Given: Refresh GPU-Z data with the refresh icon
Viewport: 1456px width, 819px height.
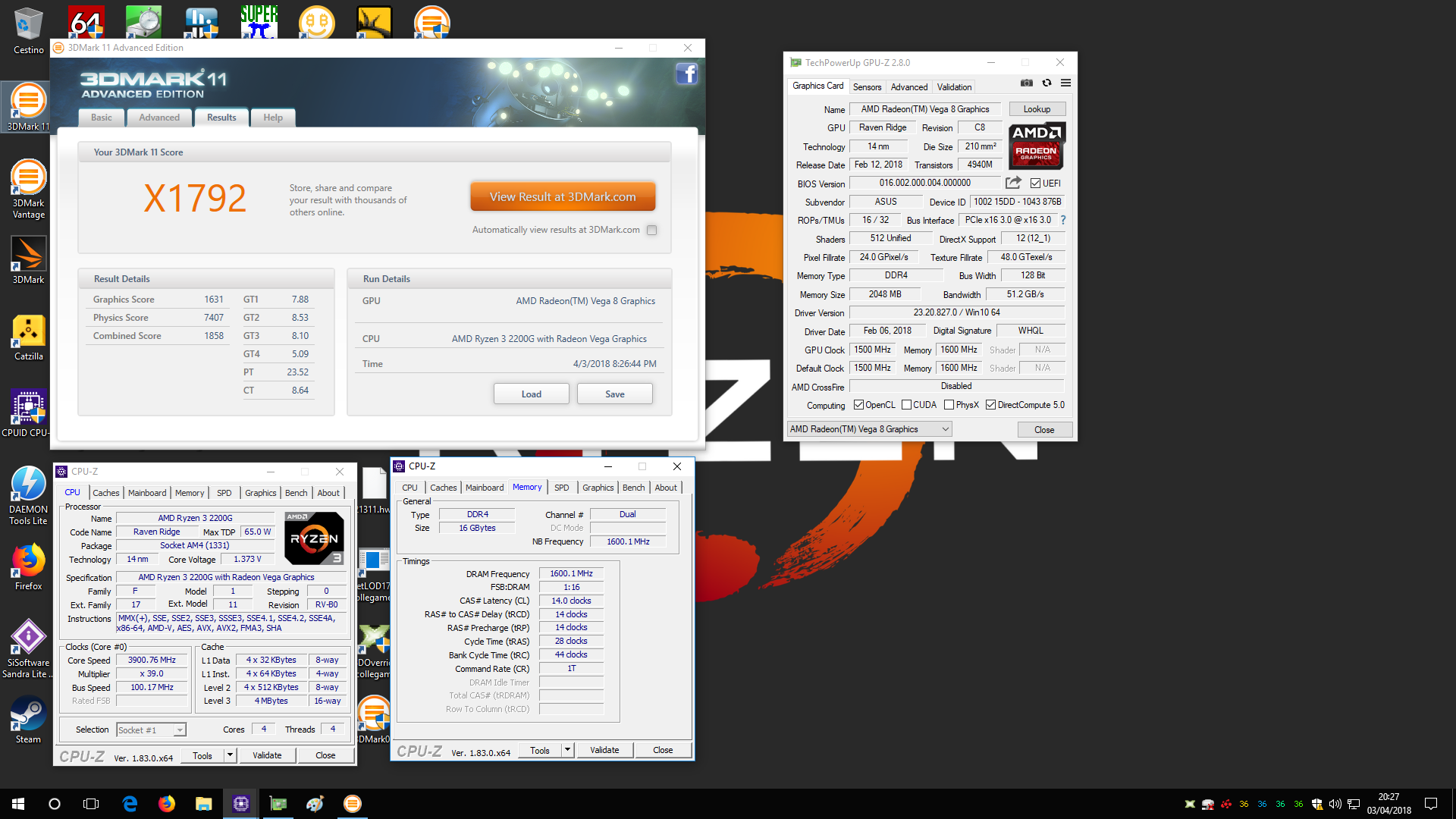Looking at the screenshot, I should [x=1046, y=83].
